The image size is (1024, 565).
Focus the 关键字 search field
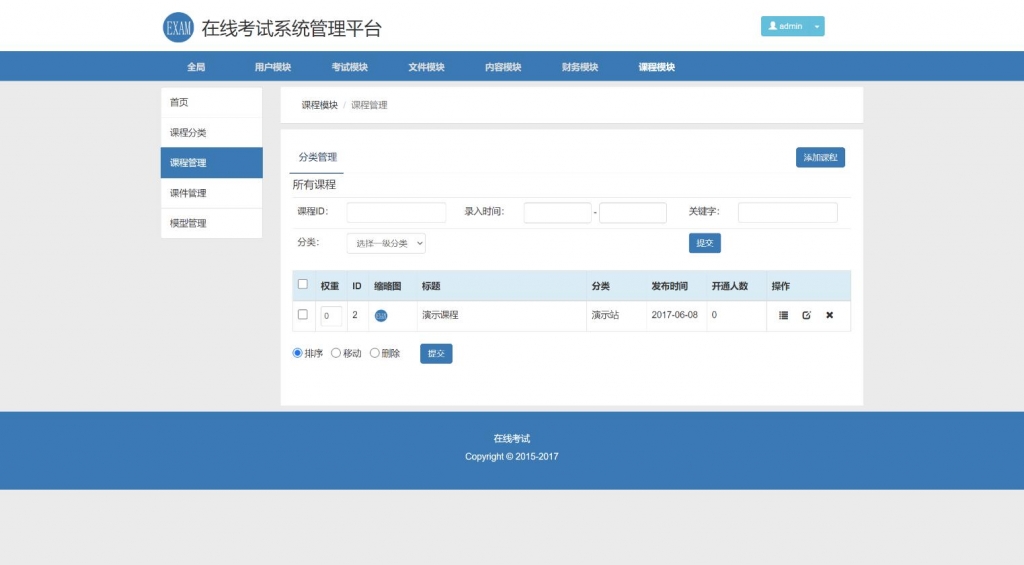coord(787,212)
